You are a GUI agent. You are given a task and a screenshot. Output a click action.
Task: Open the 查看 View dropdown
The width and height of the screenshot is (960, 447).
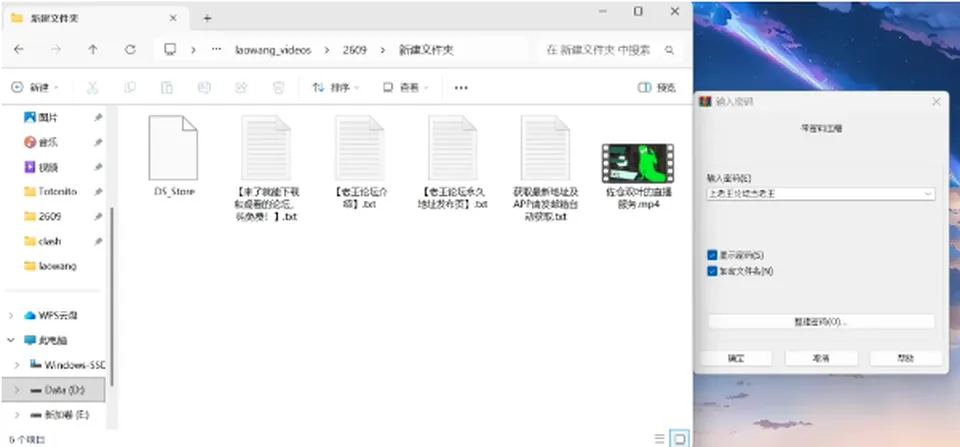[405, 88]
